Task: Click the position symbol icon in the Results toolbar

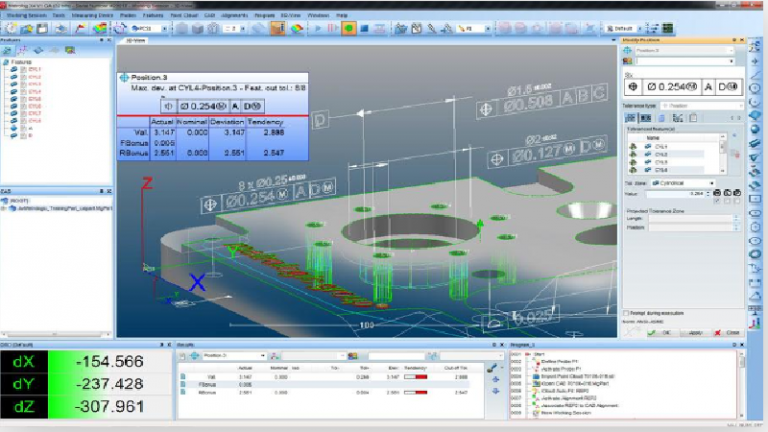Action: coord(194,356)
